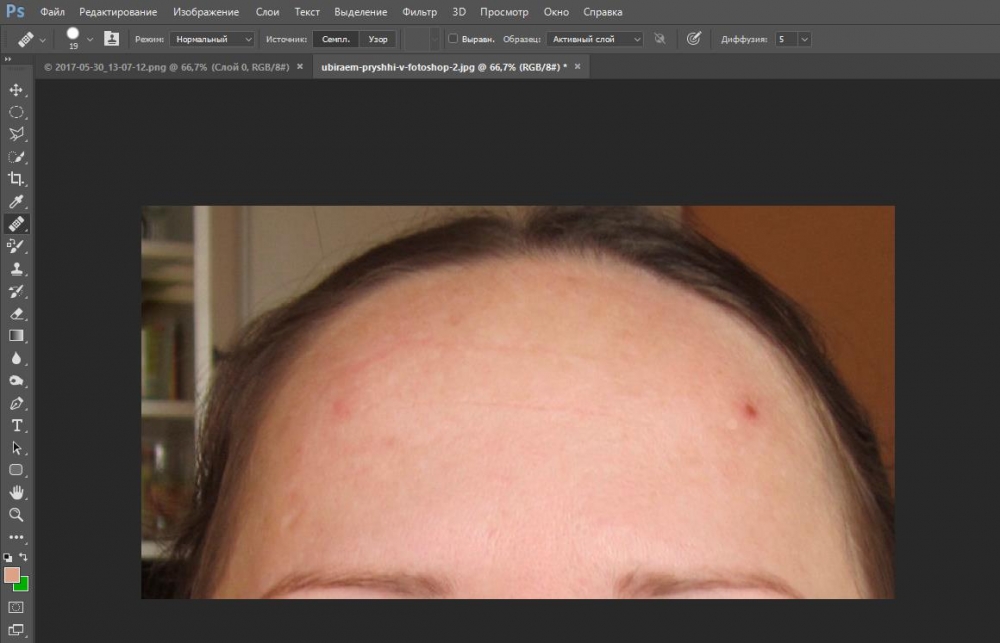Select the Move tool
The width and height of the screenshot is (1000, 643).
[x=16, y=90]
